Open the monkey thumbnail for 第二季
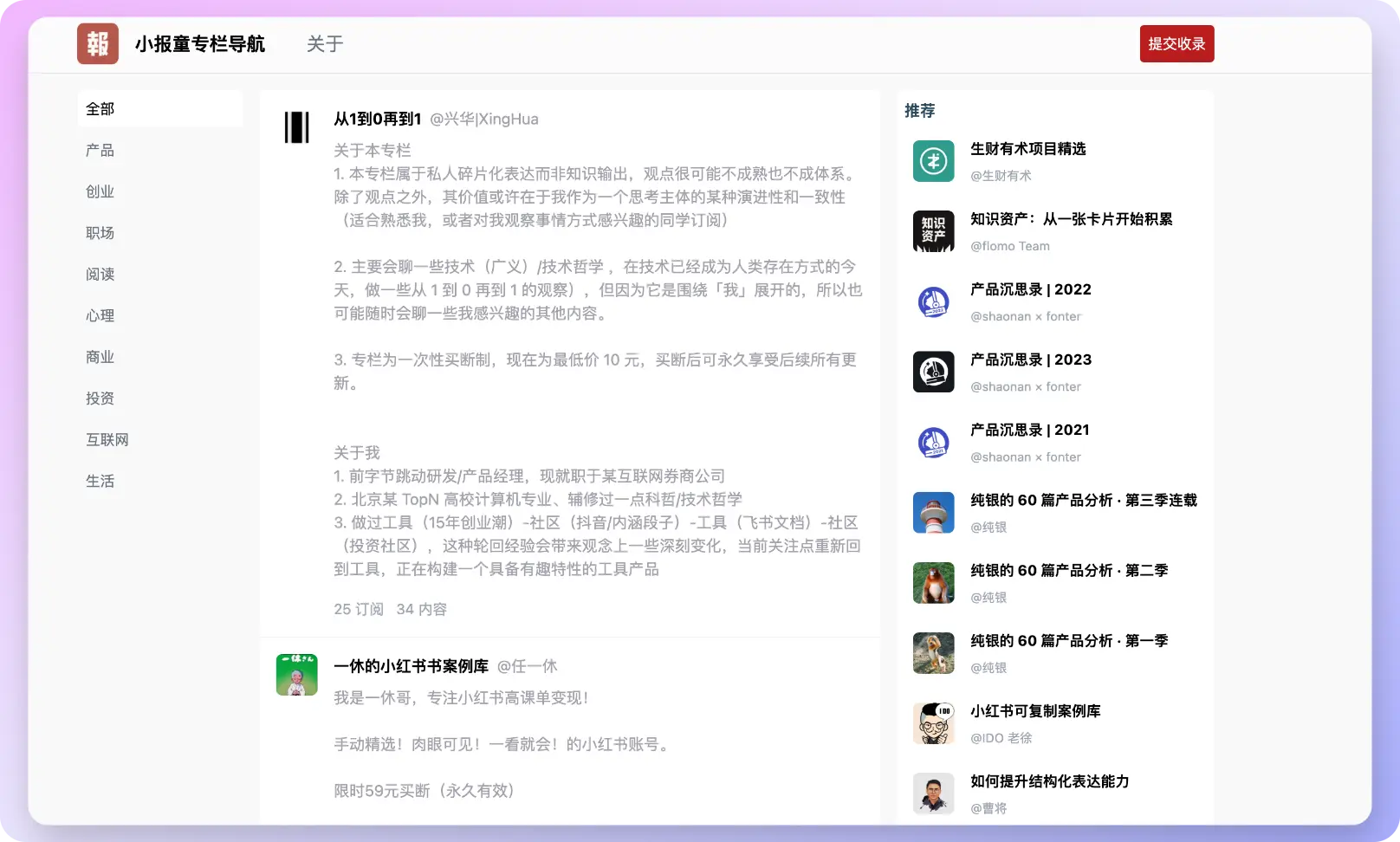This screenshot has width=1400, height=842. click(933, 582)
